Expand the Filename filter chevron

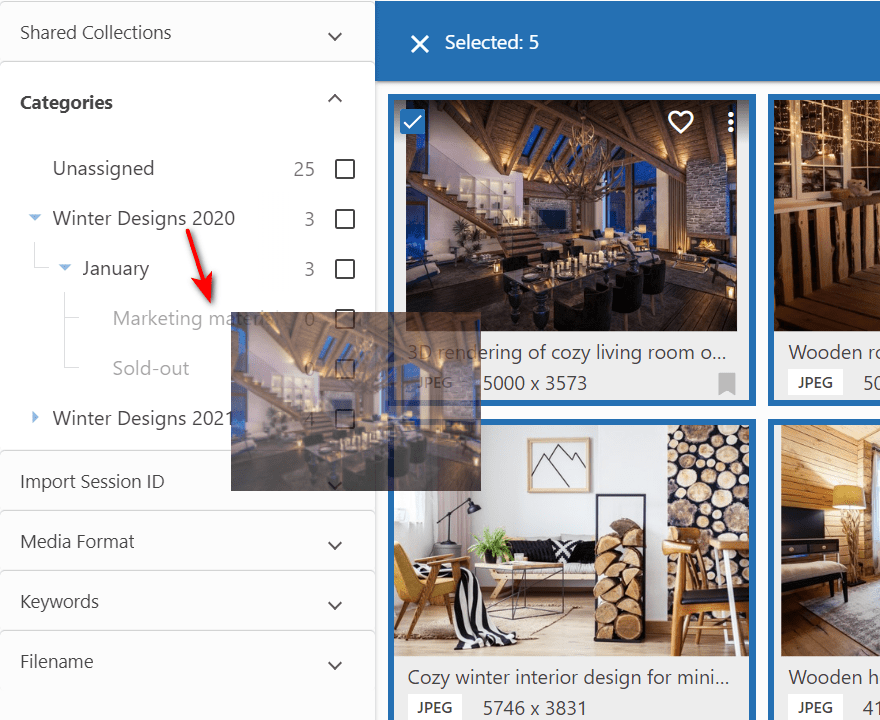335,666
